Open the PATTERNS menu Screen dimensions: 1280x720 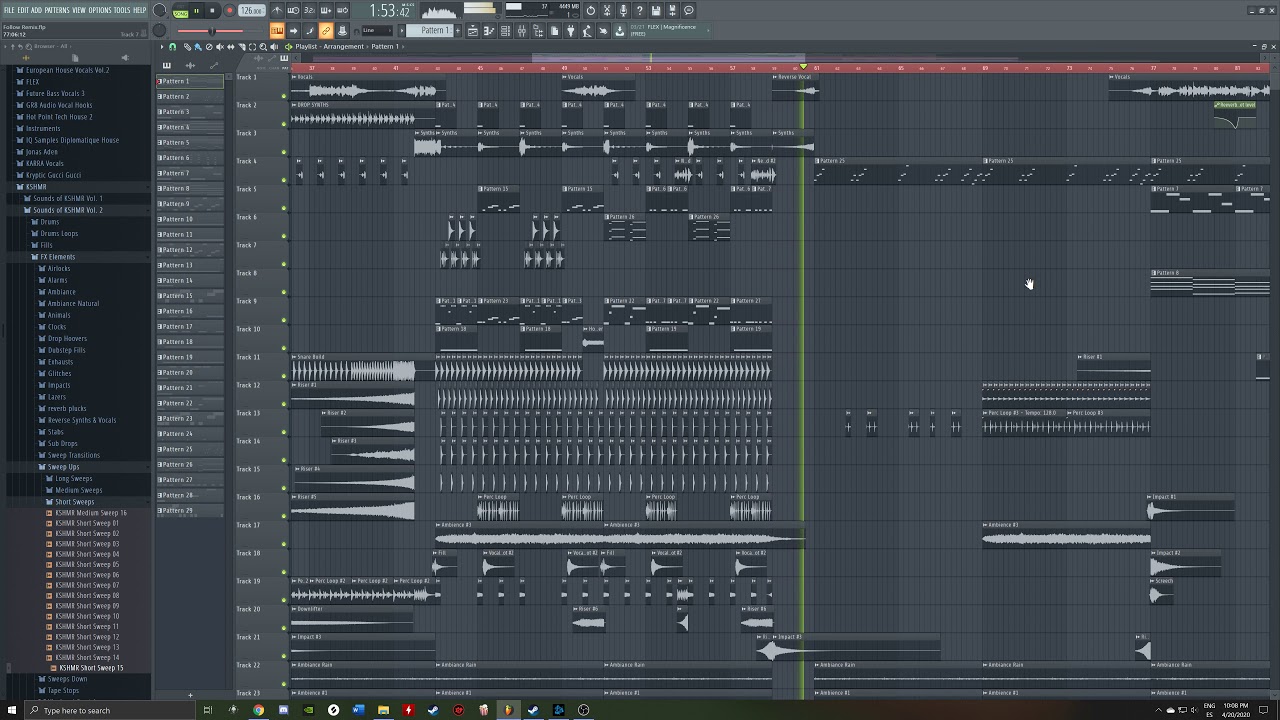click(x=56, y=10)
